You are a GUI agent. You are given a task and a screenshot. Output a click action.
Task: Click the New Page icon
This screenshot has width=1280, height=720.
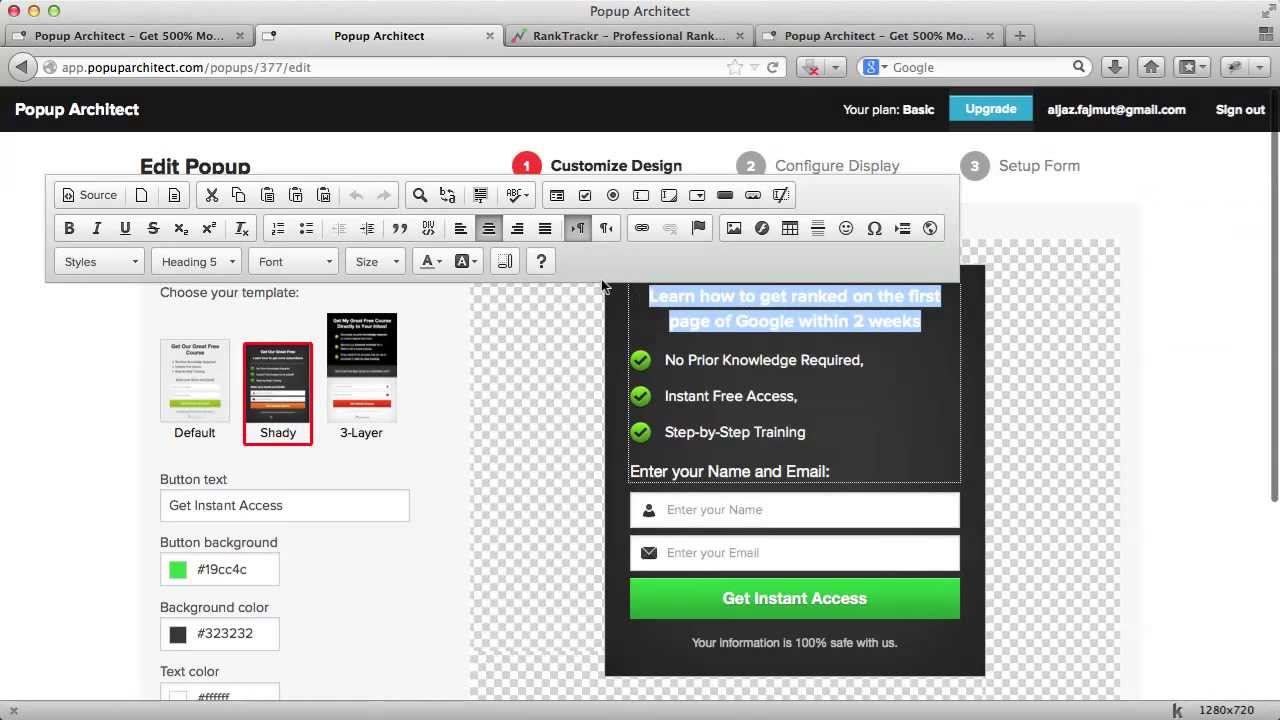click(x=142, y=195)
